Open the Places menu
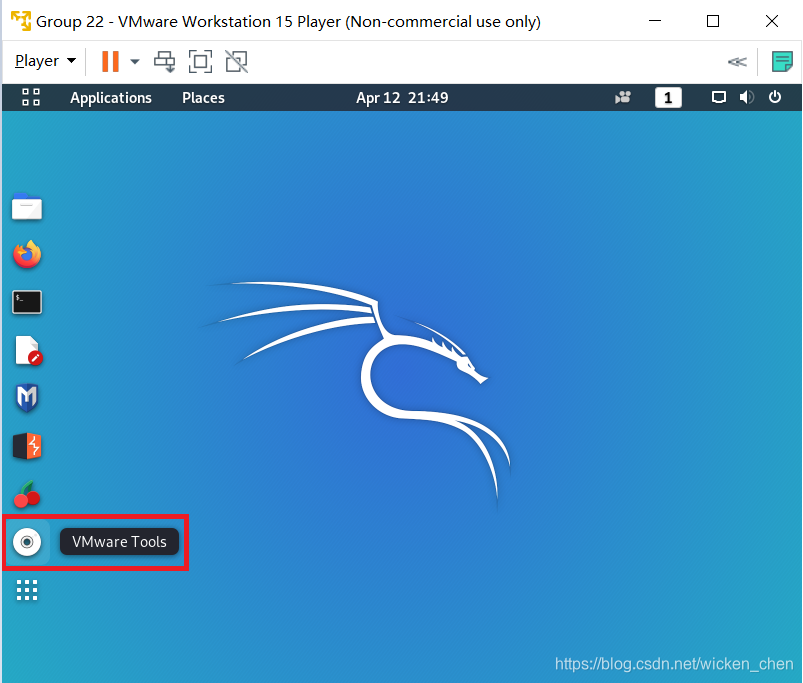 click(x=203, y=98)
